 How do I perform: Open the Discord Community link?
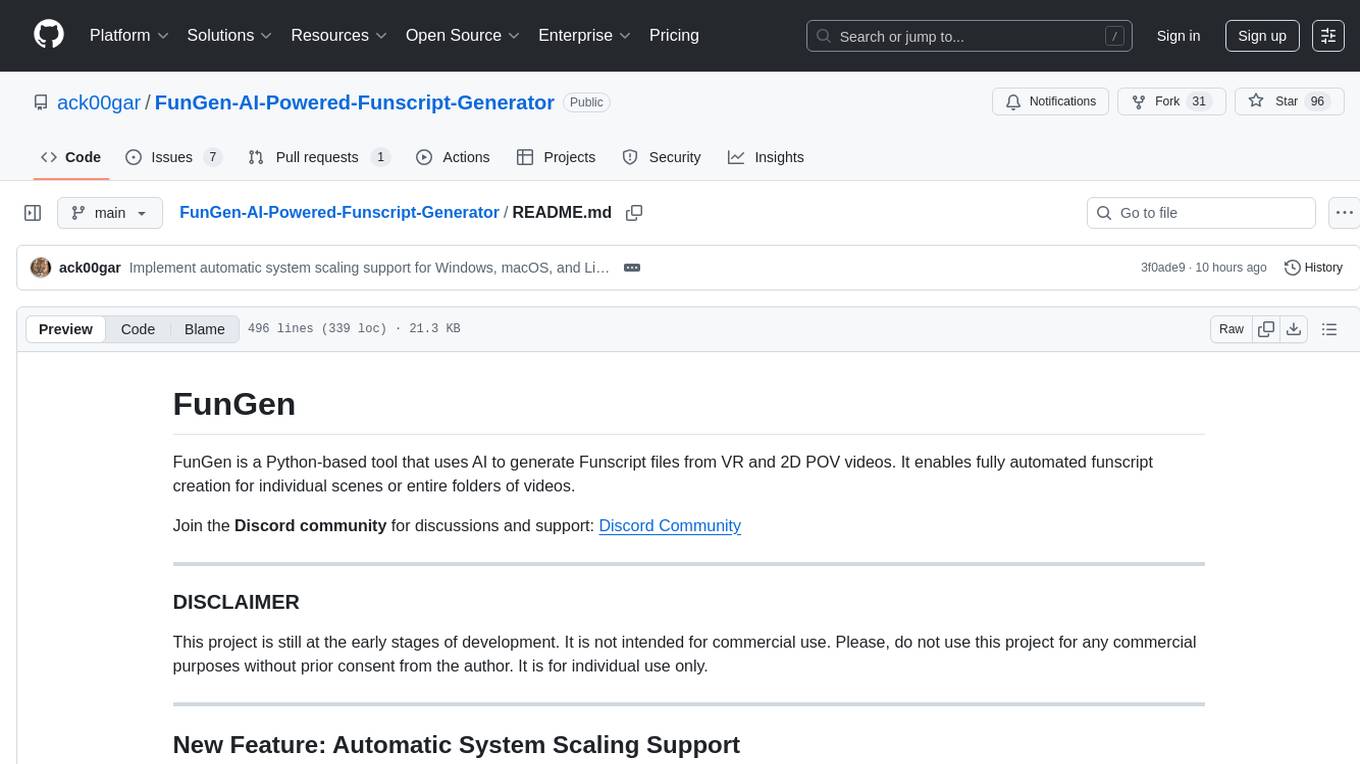[670, 526]
